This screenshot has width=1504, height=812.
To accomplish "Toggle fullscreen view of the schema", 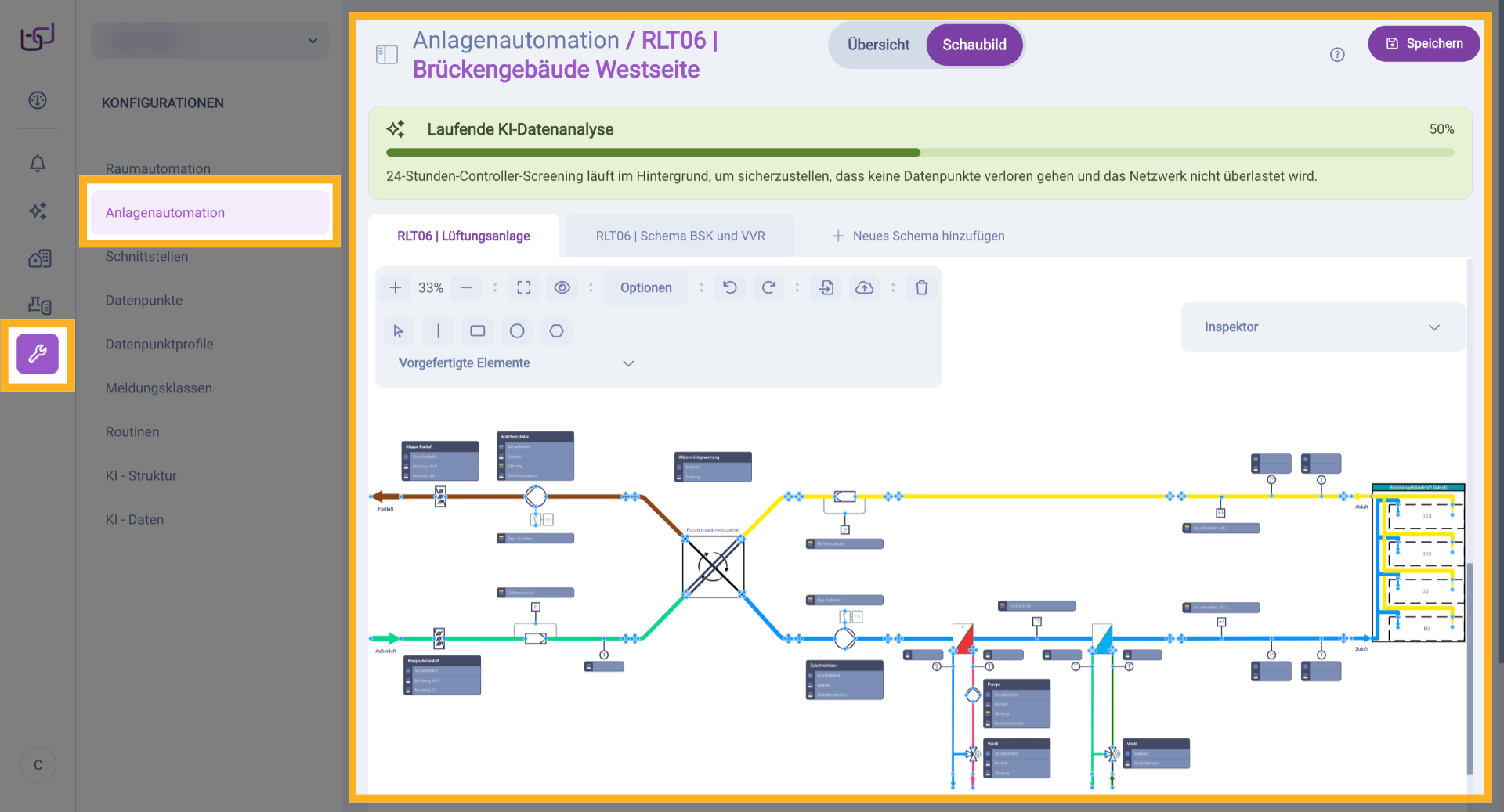I will click(x=524, y=287).
